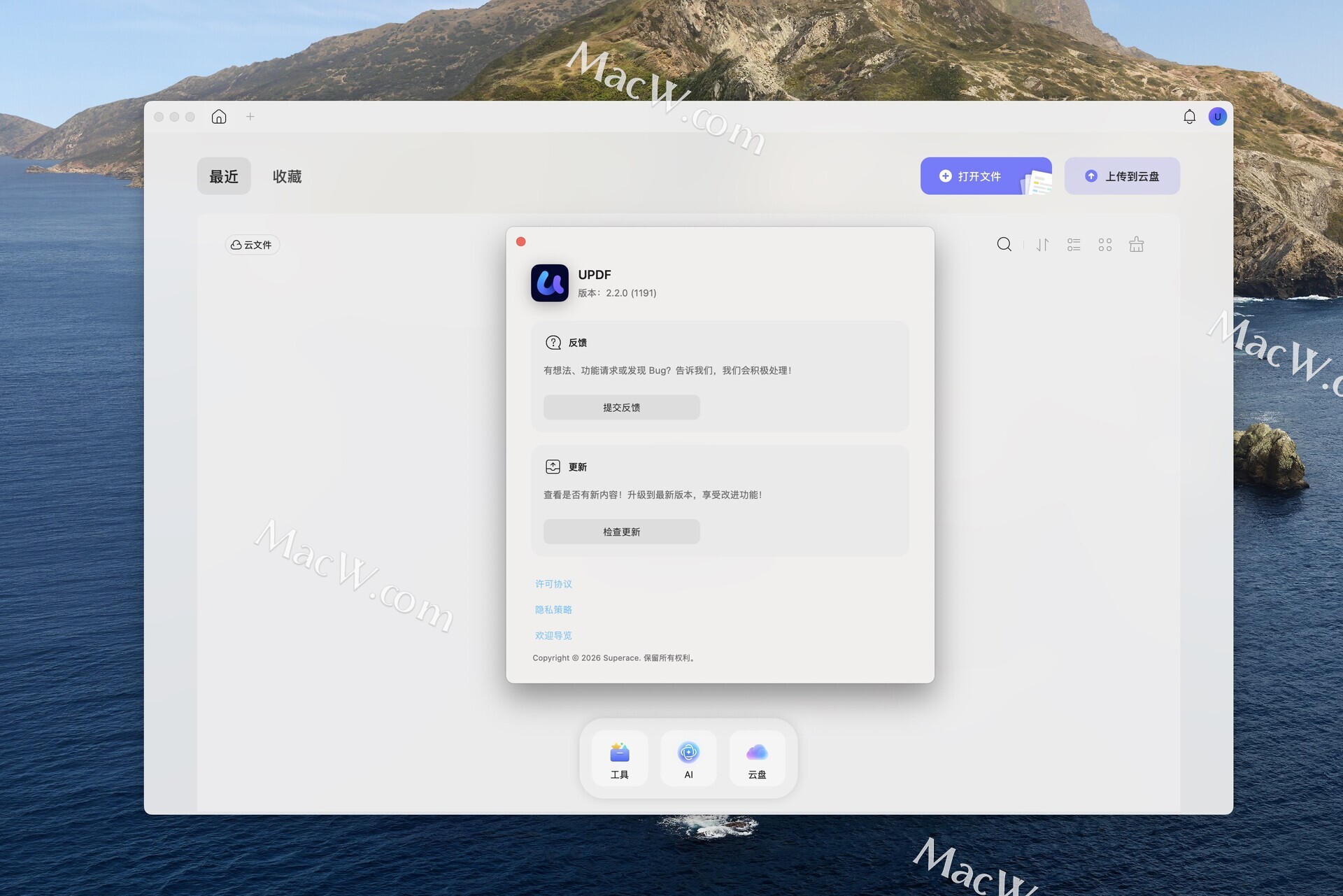Open the notifications bell

(1189, 117)
